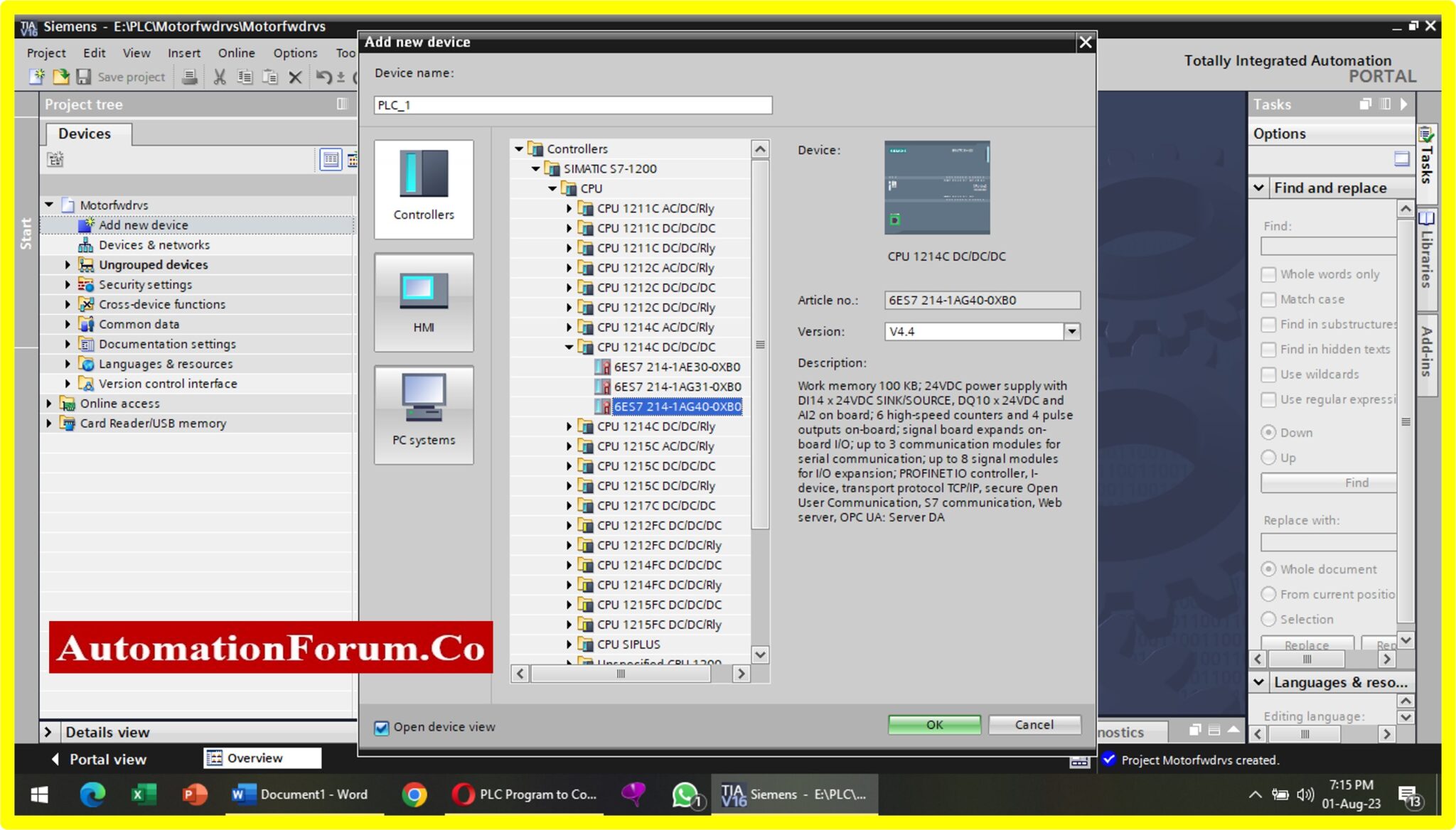Click the OK button to add device
Image resolution: width=1456 pixels, height=830 pixels.
(x=933, y=724)
